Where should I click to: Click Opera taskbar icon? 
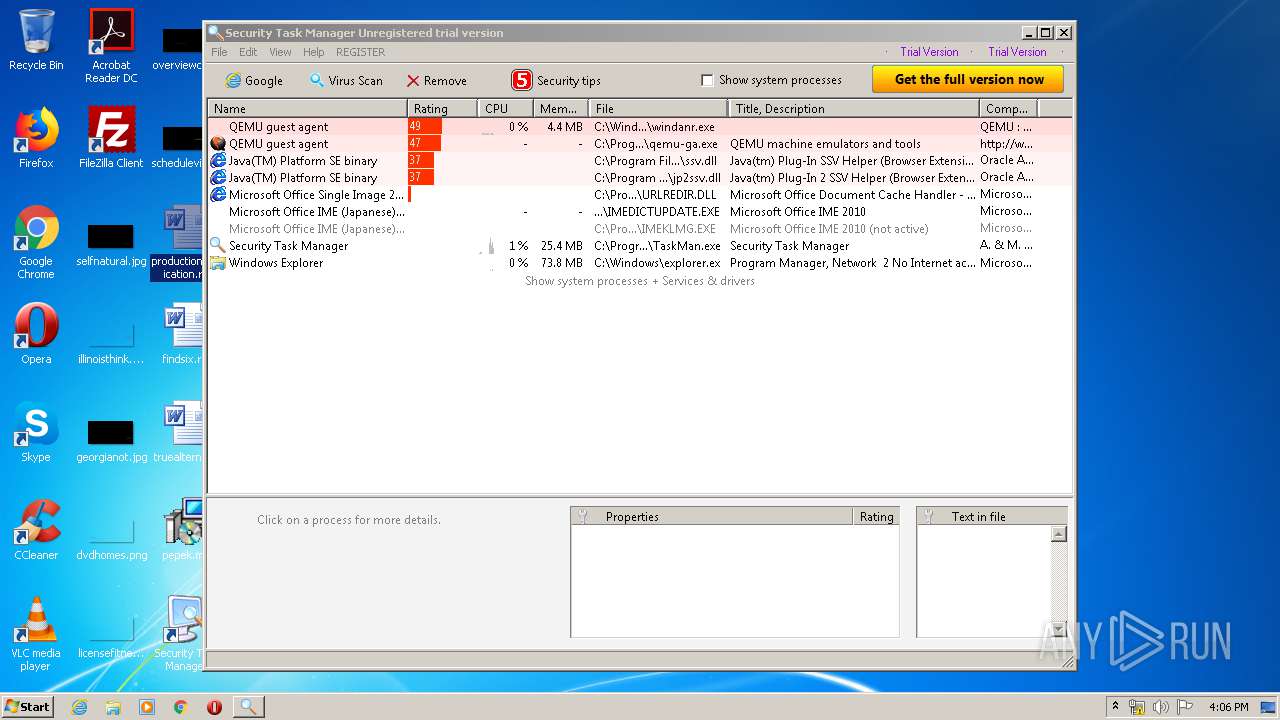214,707
